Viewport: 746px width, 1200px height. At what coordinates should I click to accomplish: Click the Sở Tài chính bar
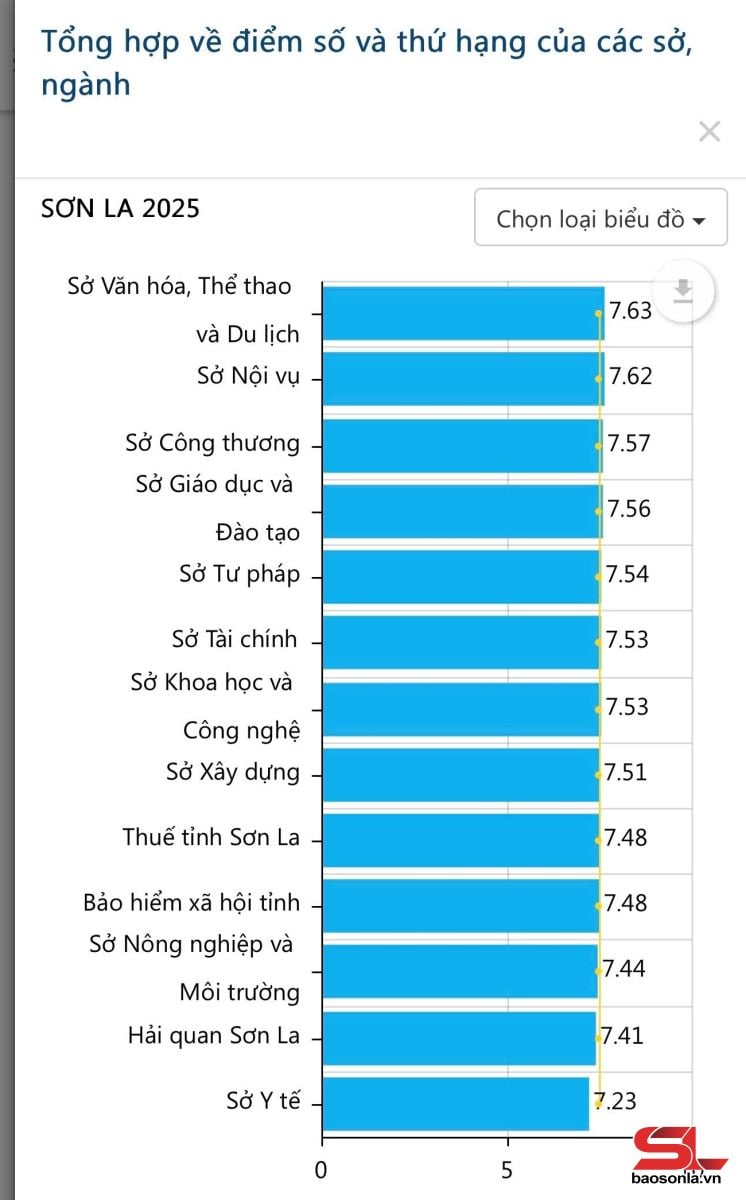click(x=461, y=642)
